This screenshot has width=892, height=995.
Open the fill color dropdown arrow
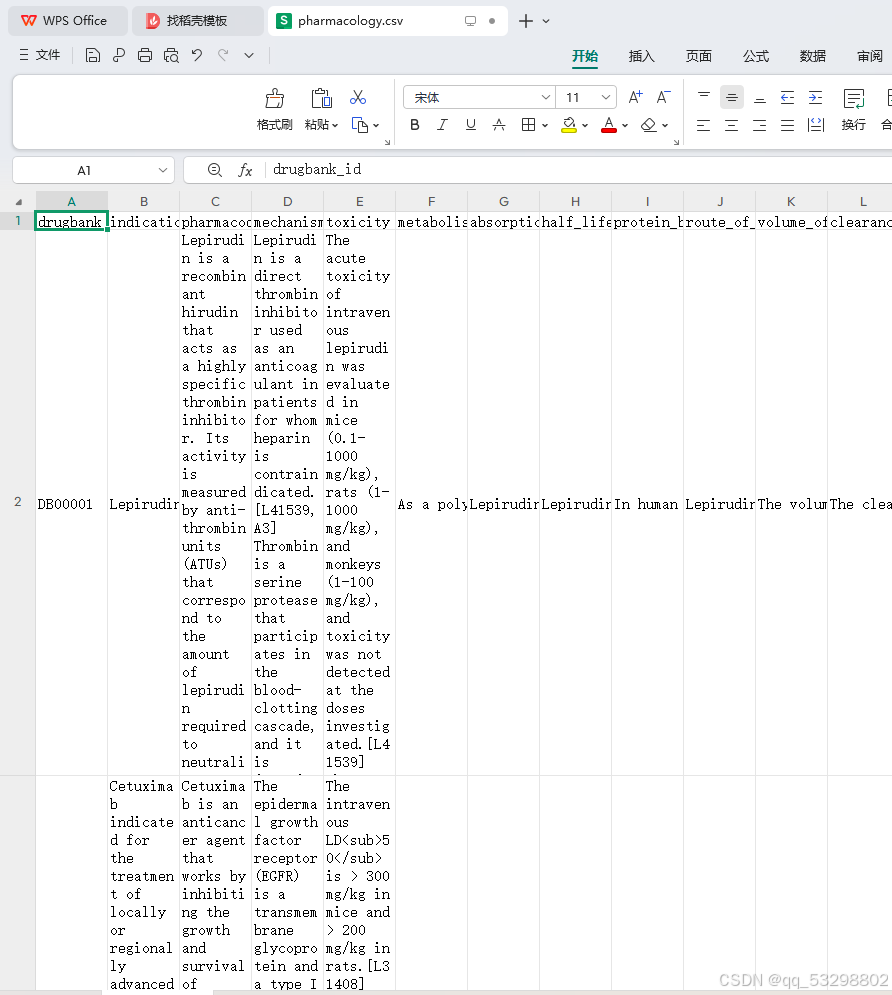585,126
